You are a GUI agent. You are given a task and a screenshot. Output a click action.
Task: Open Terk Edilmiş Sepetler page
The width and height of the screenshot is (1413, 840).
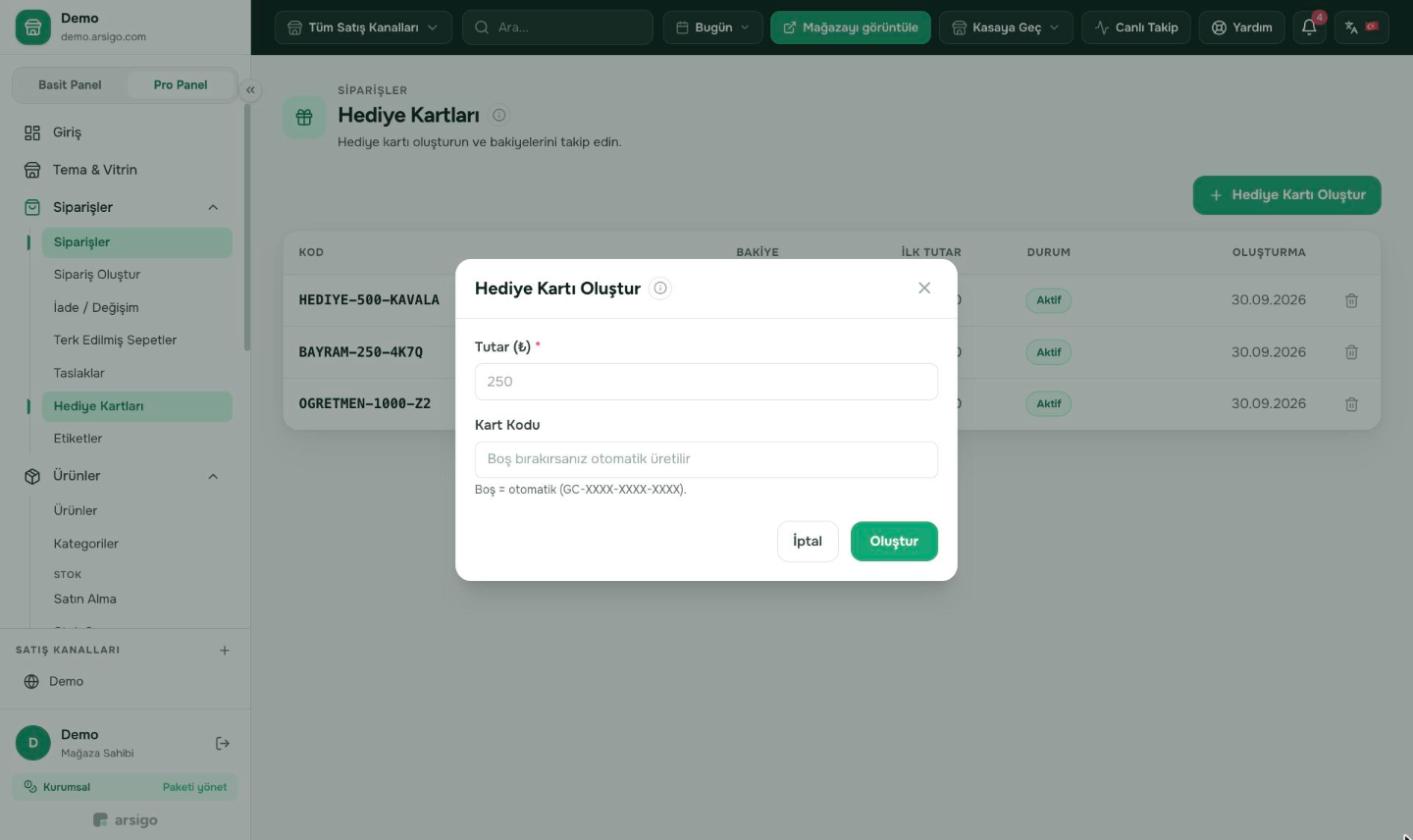pyautogui.click(x=115, y=340)
